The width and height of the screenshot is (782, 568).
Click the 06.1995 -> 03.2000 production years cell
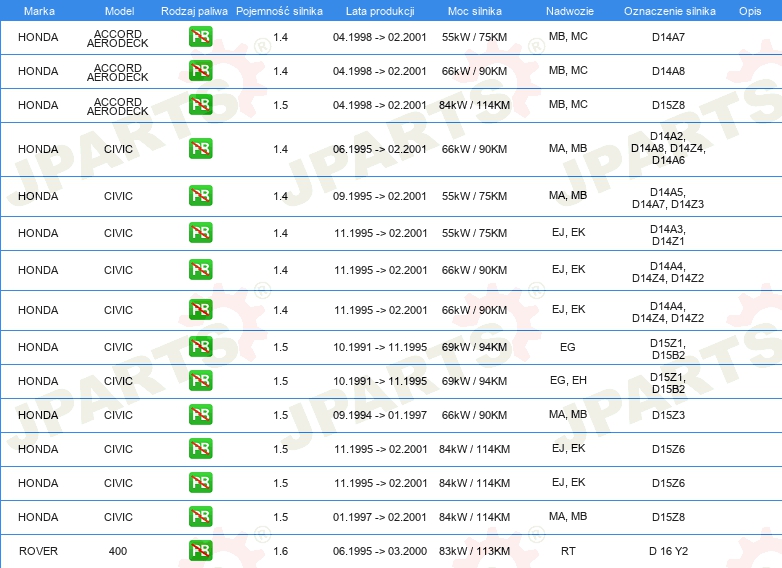point(380,551)
